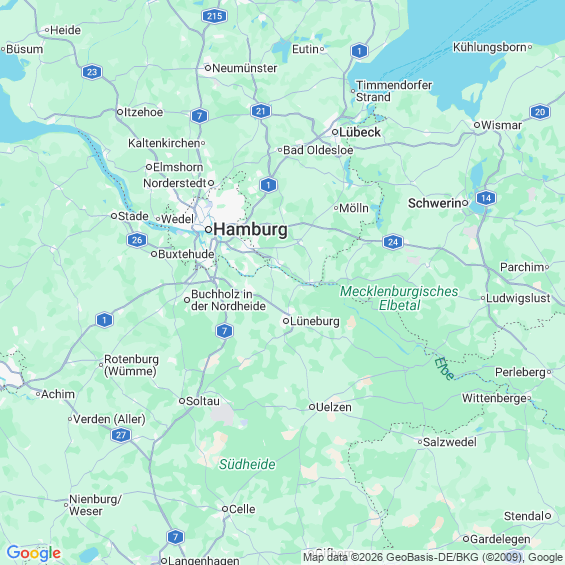Screen dimensions: 565x565
Task: Click the Lübeck city marker
Action: tap(335, 132)
